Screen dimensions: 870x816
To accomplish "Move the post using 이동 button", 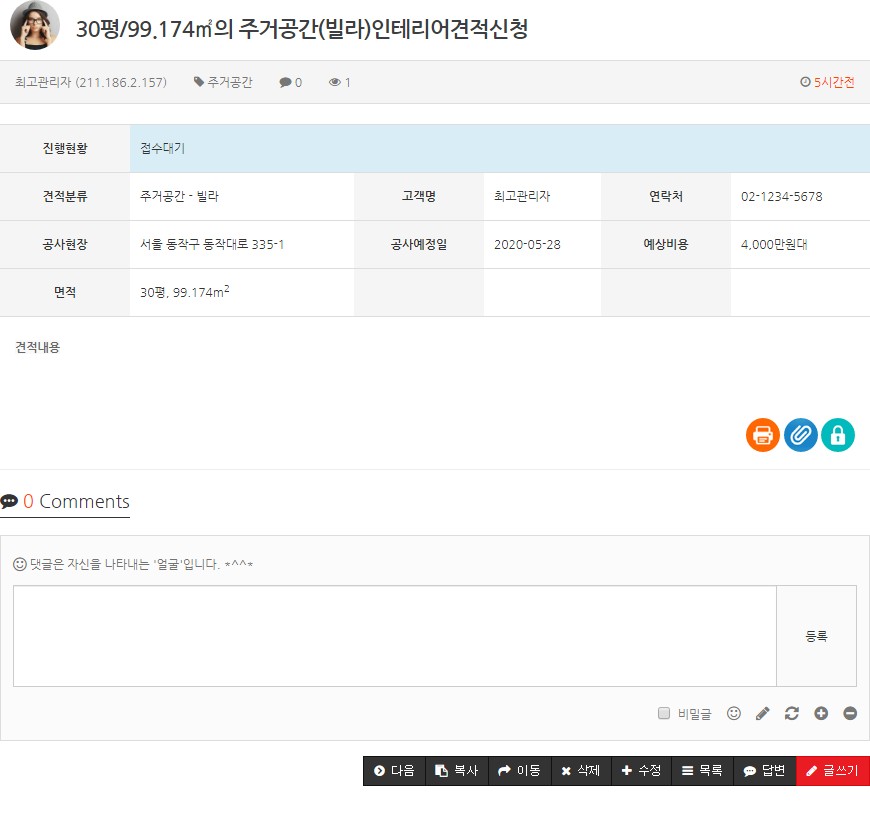I will click(519, 771).
